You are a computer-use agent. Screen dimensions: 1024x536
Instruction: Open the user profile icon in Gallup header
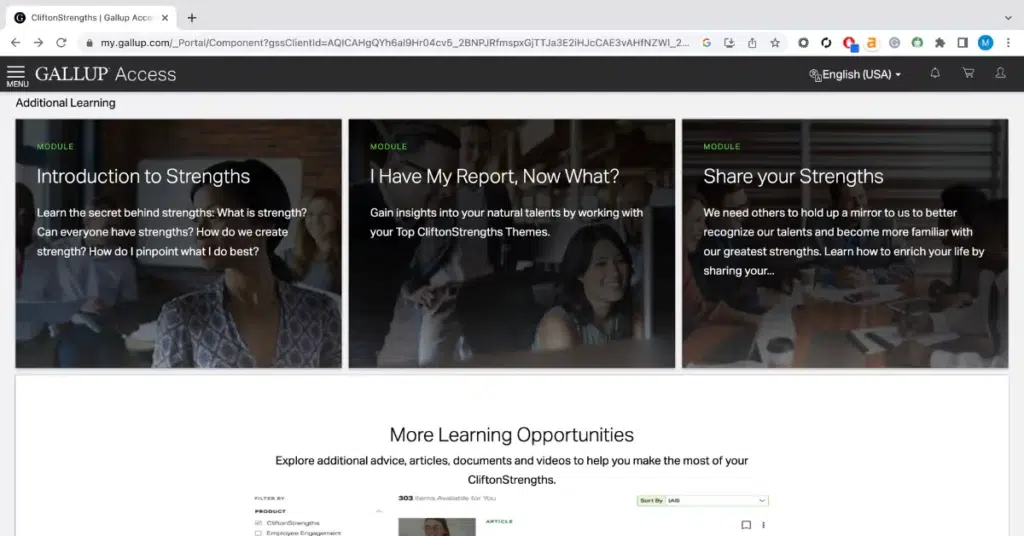(1000, 73)
